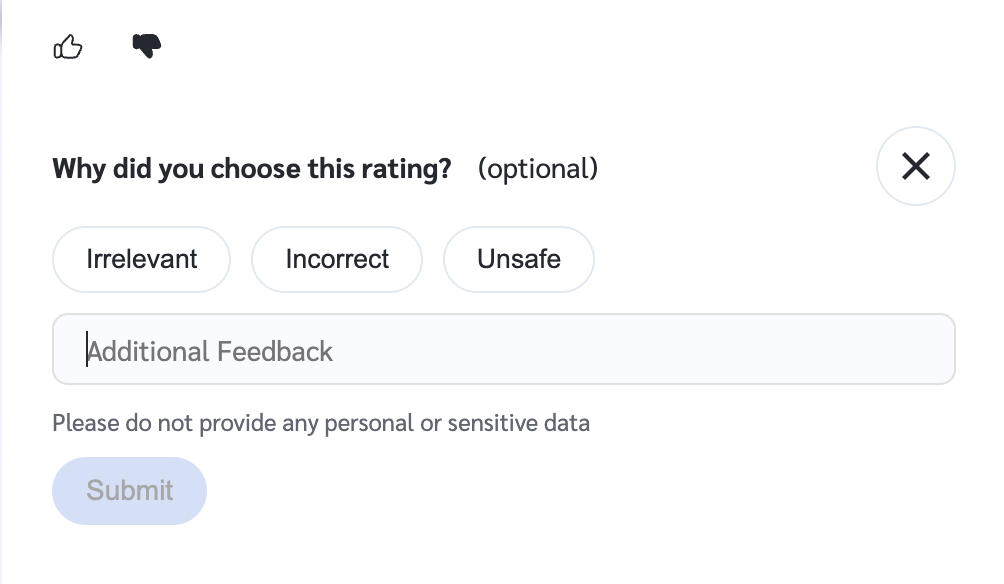Viewport: 1004px width, 584px height.
Task: Switch rating to thumbs up
Action: pyautogui.click(x=68, y=46)
